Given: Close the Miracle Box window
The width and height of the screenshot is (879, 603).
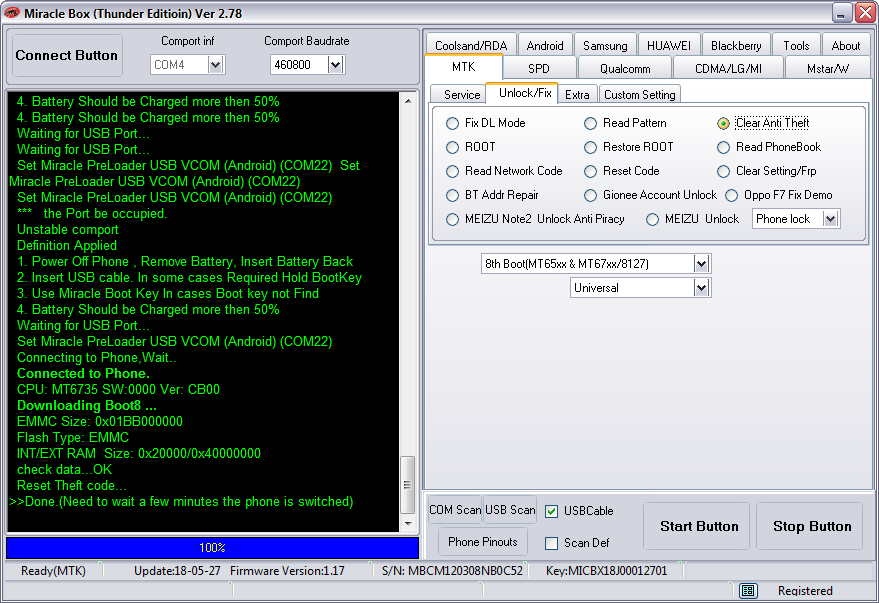Looking at the screenshot, I should click(866, 13).
